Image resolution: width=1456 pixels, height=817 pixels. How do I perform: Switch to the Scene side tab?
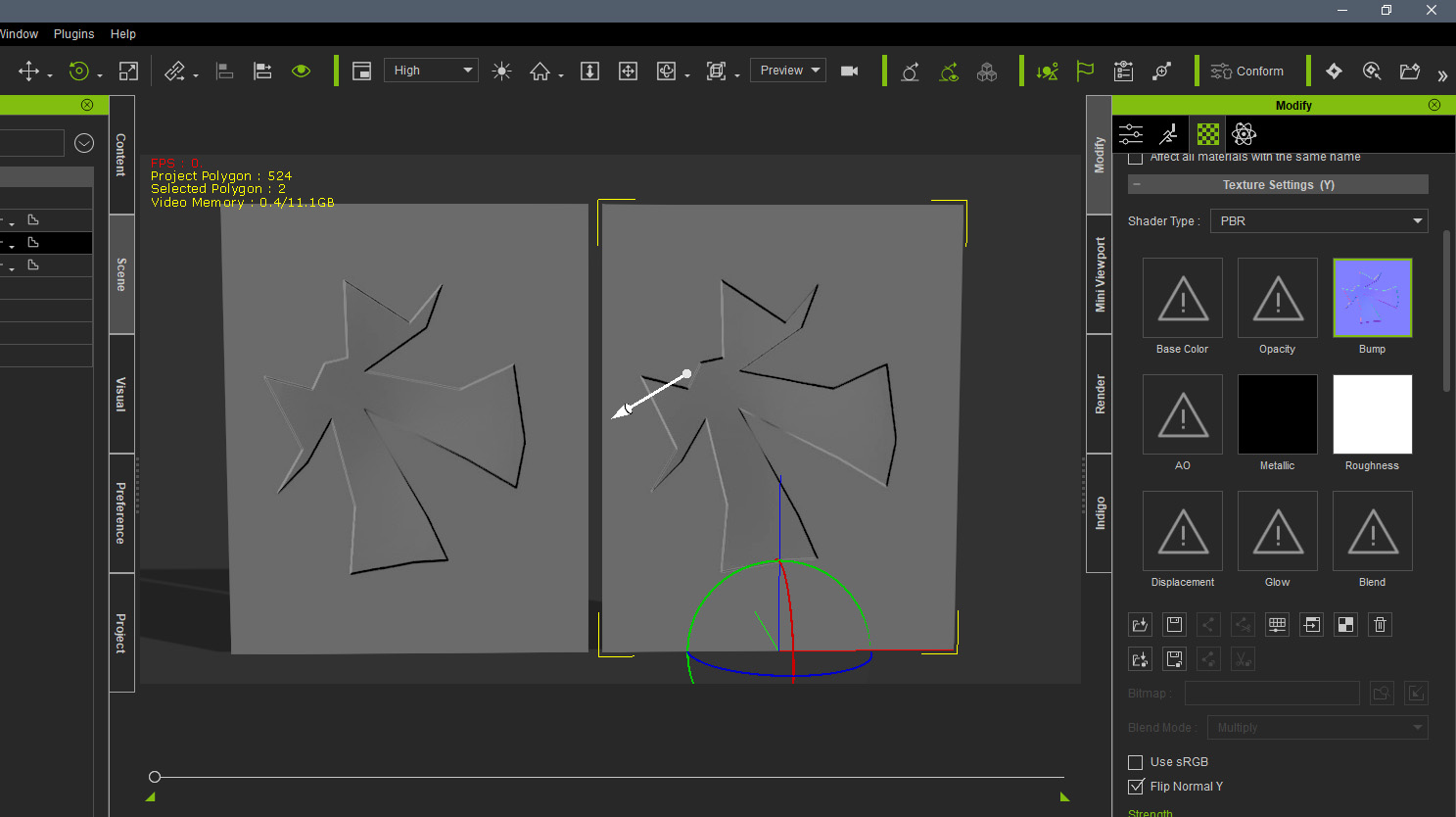coord(121,274)
